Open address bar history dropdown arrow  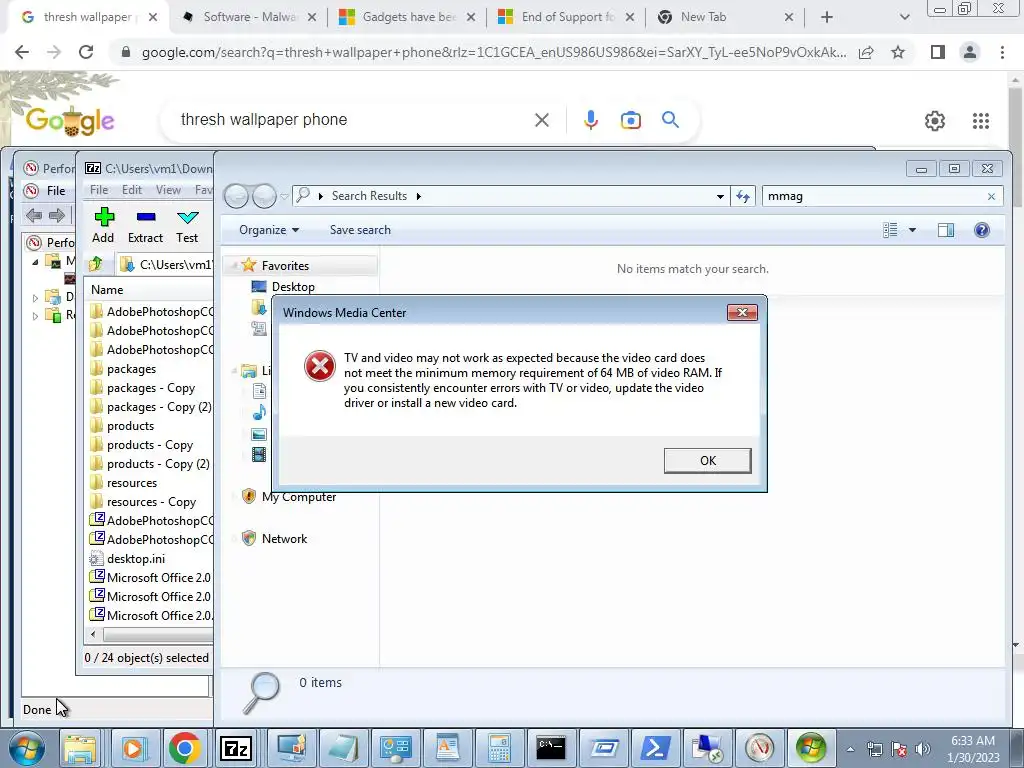(x=720, y=196)
